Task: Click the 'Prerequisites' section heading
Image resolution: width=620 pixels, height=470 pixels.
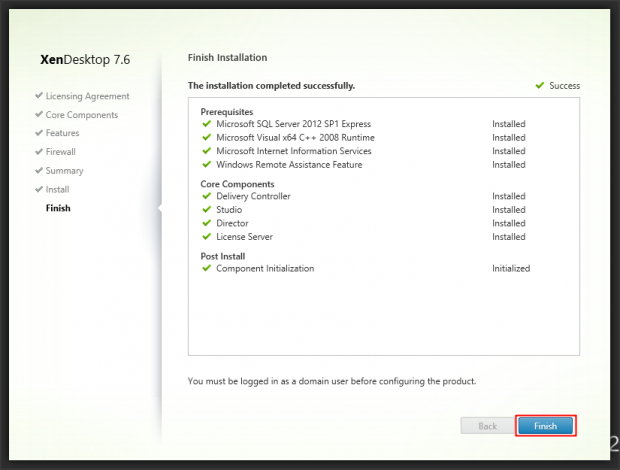Action: [227, 111]
